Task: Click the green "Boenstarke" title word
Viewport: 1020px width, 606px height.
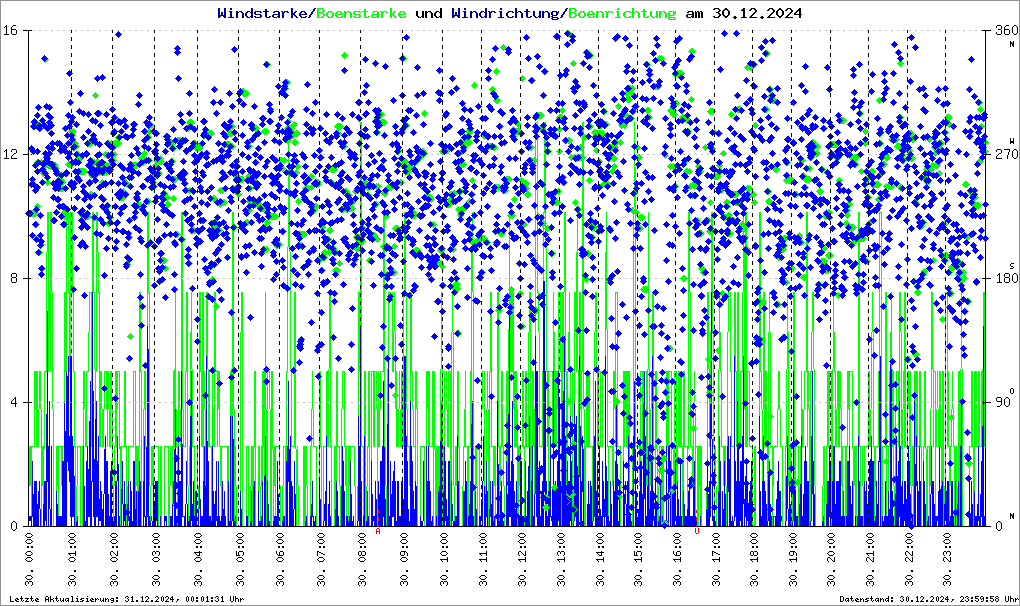Action: (x=361, y=14)
